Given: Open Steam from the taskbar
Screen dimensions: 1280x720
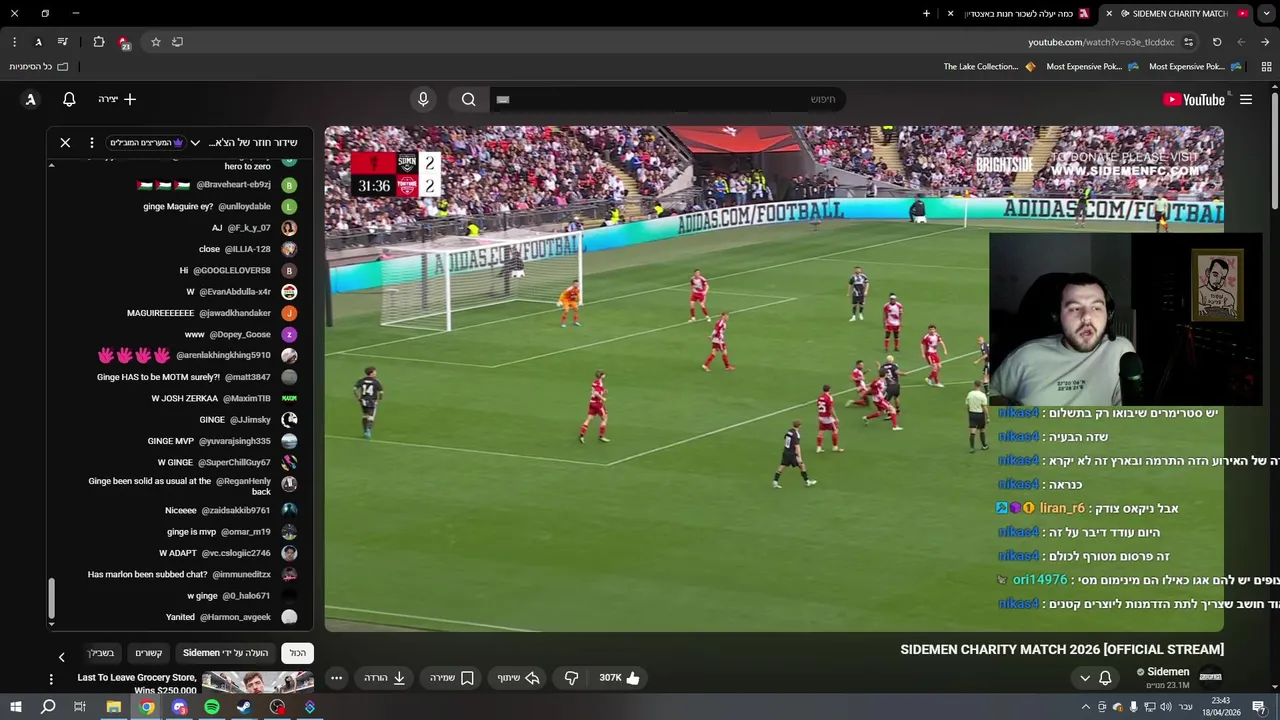Looking at the screenshot, I should point(244,707).
